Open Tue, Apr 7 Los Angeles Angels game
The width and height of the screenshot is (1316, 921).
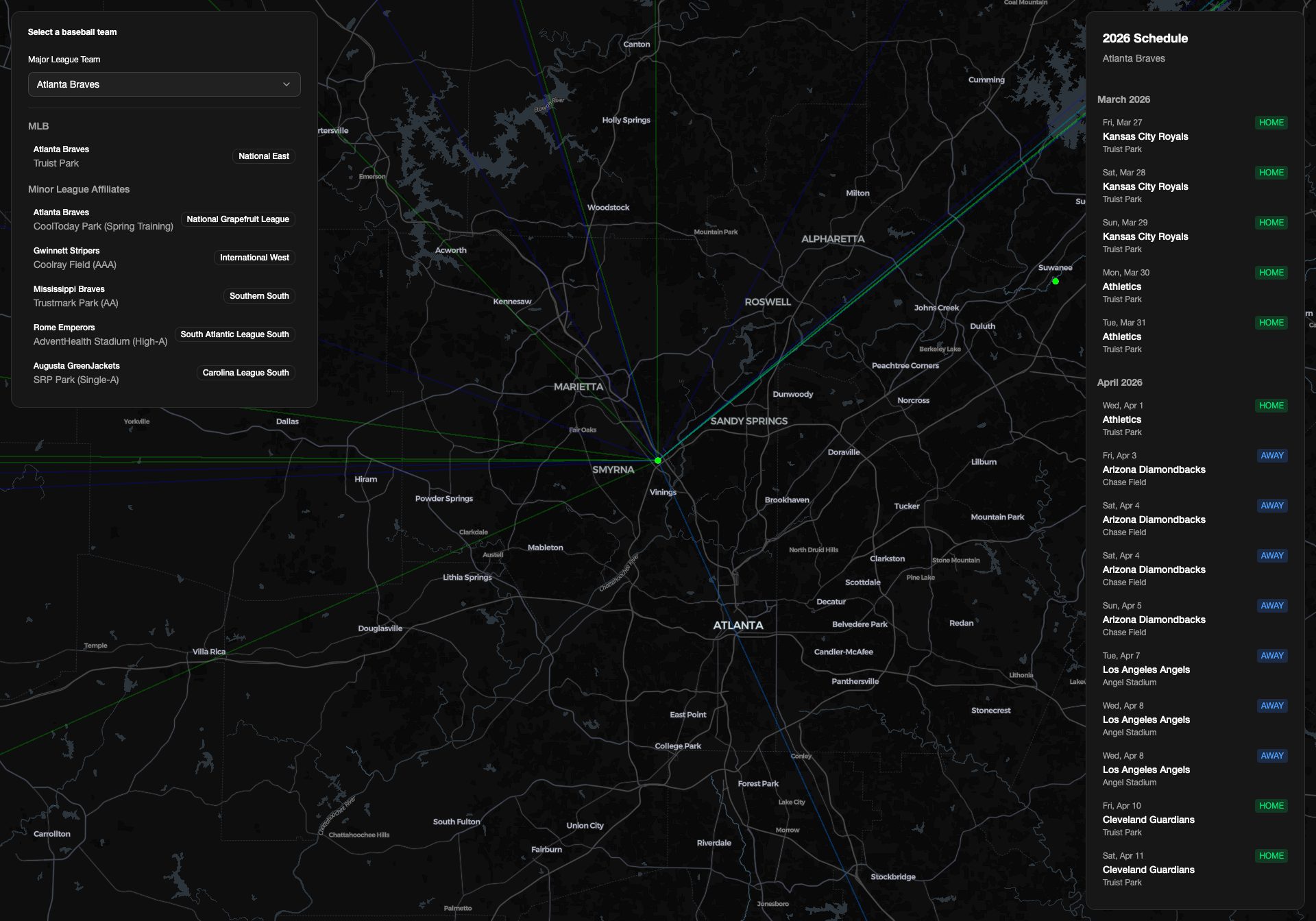click(x=1195, y=669)
